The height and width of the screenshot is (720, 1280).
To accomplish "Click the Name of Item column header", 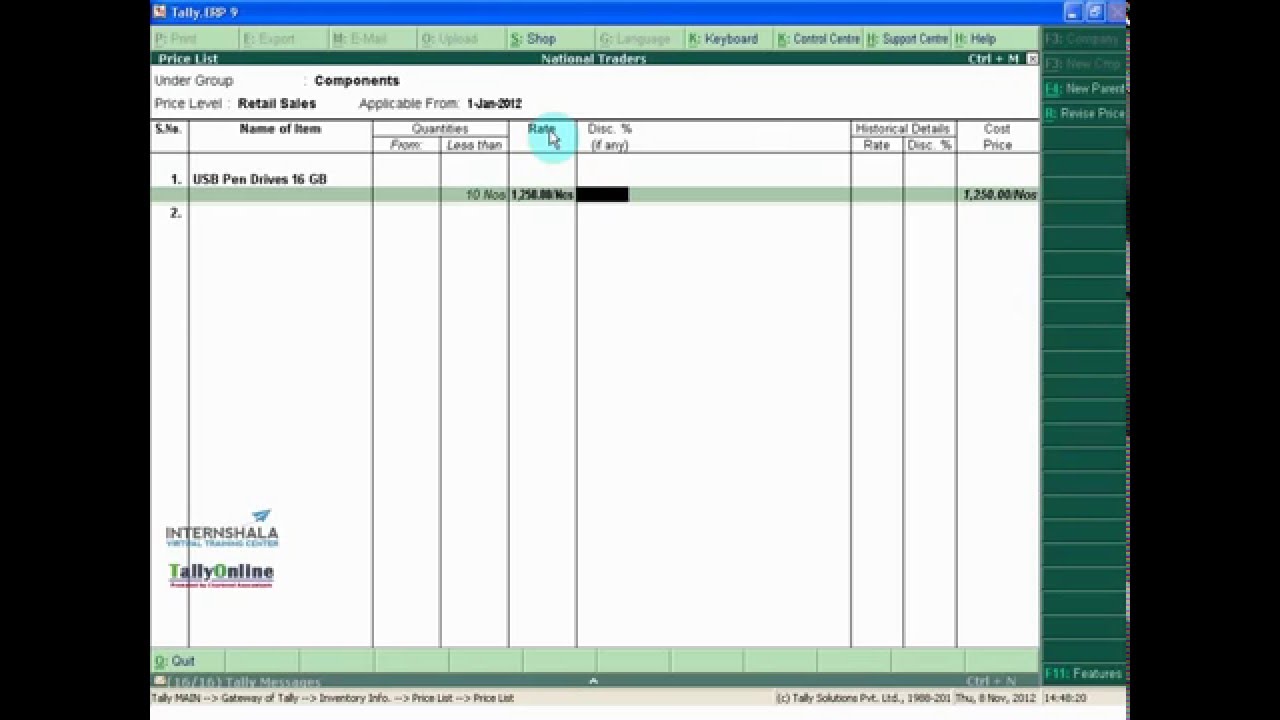I will tap(280, 129).
